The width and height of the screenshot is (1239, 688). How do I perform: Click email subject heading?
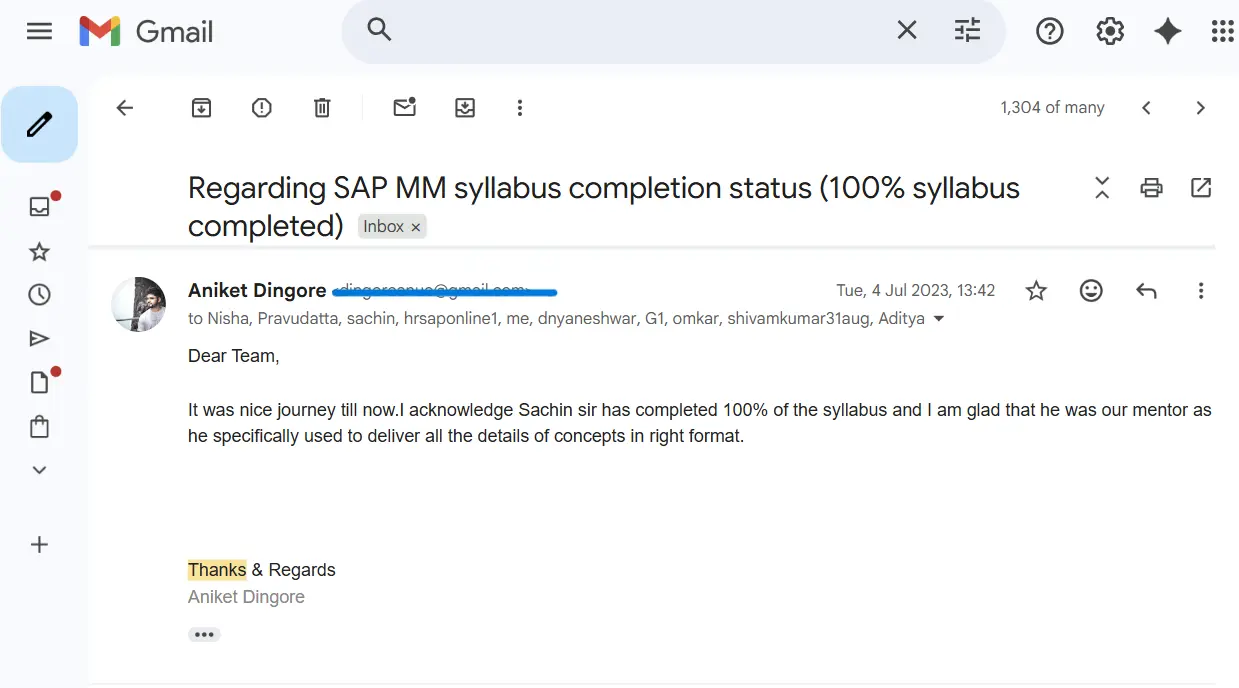(604, 206)
